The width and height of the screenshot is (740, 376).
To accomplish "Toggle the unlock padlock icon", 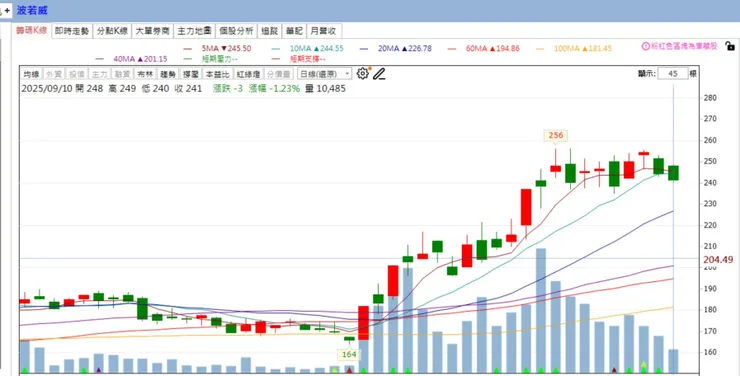I will [x=729, y=46].
